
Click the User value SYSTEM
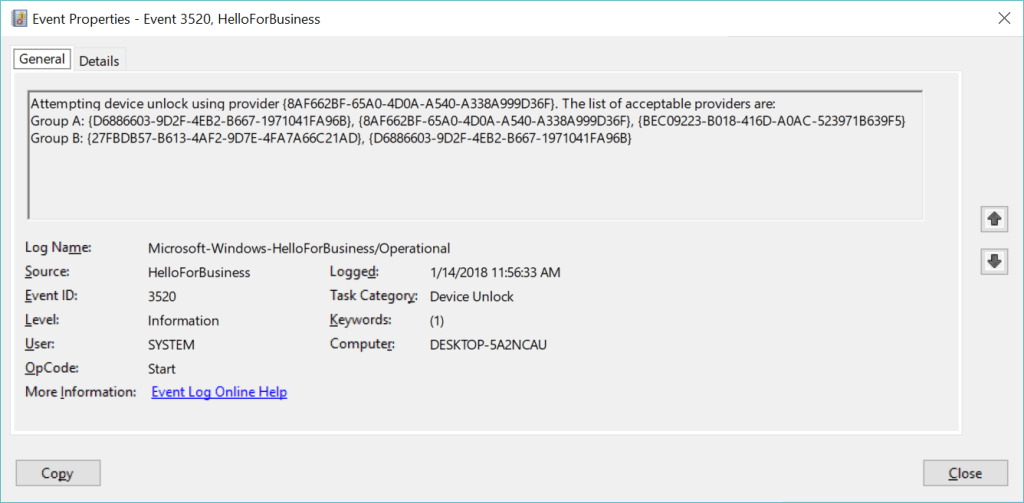(171, 345)
